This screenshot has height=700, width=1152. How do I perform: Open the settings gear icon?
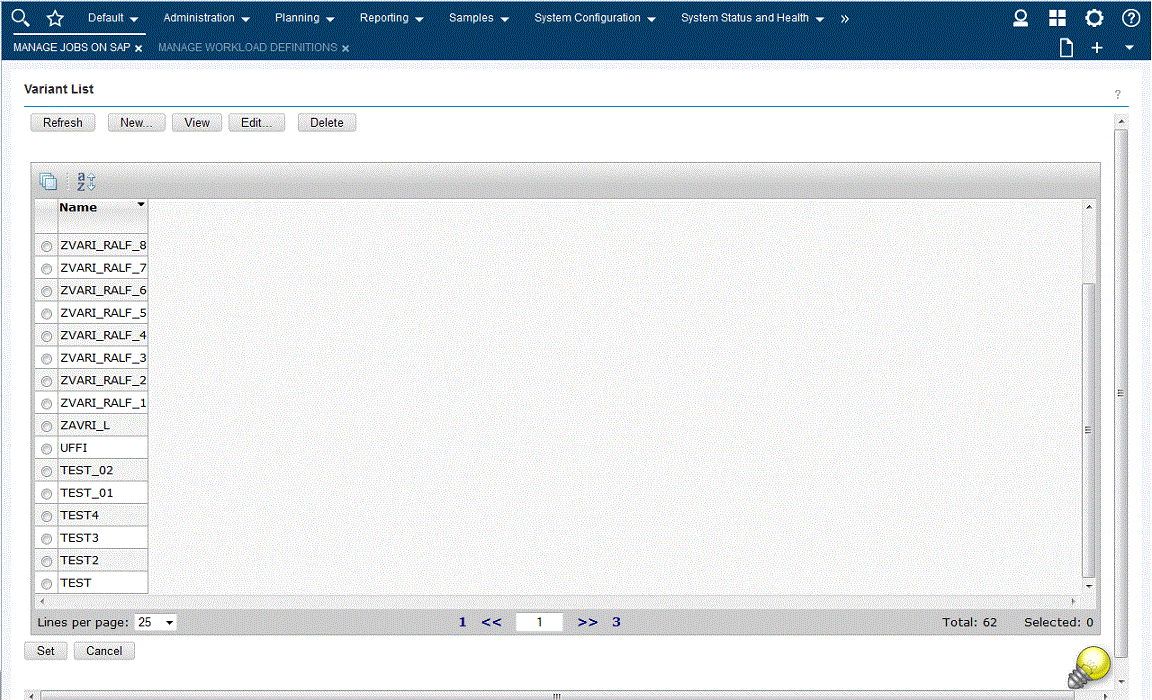(x=1094, y=17)
